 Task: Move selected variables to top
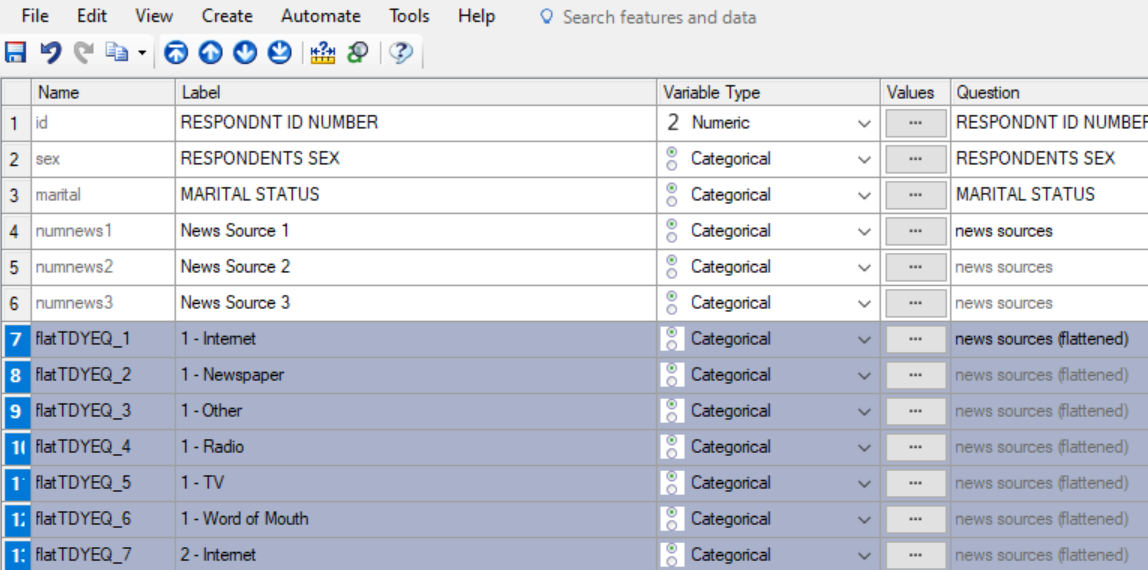pos(177,53)
